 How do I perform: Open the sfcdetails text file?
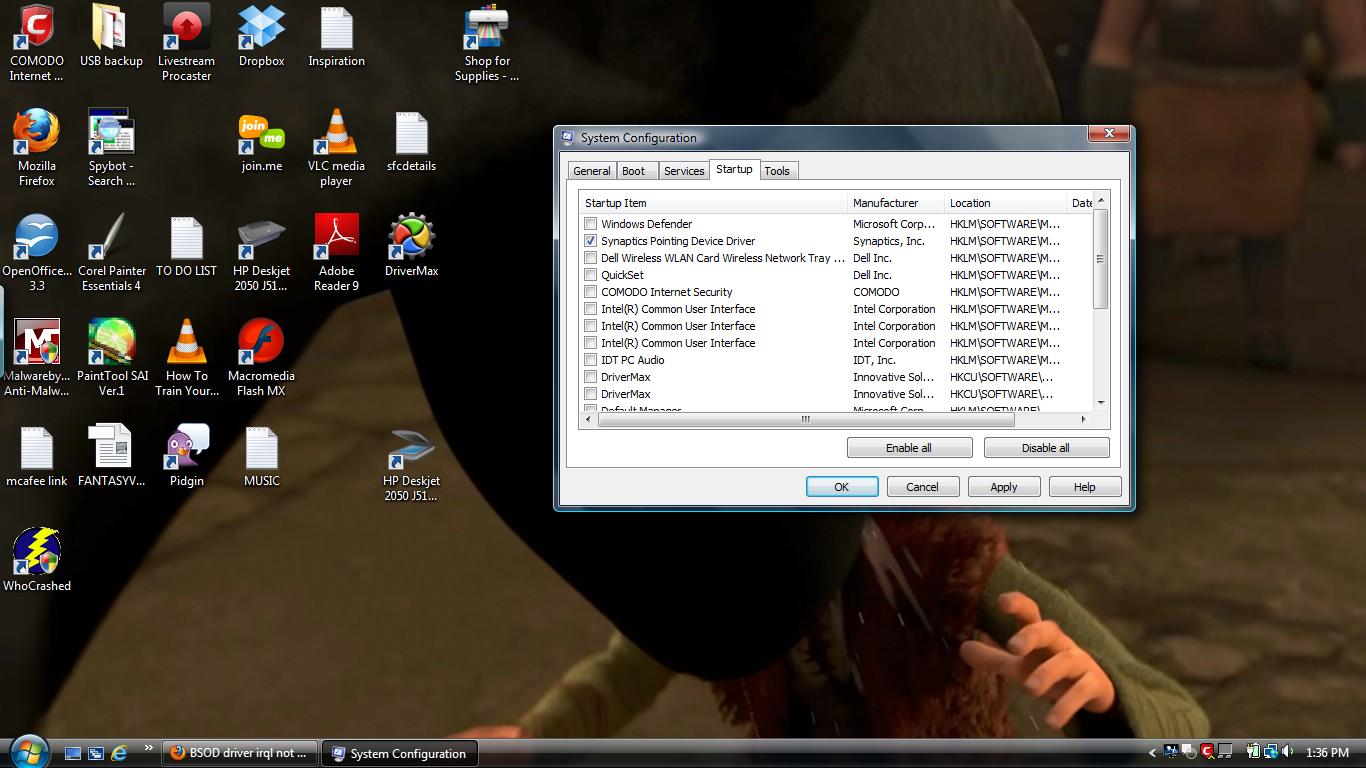[x=411, y=142]
